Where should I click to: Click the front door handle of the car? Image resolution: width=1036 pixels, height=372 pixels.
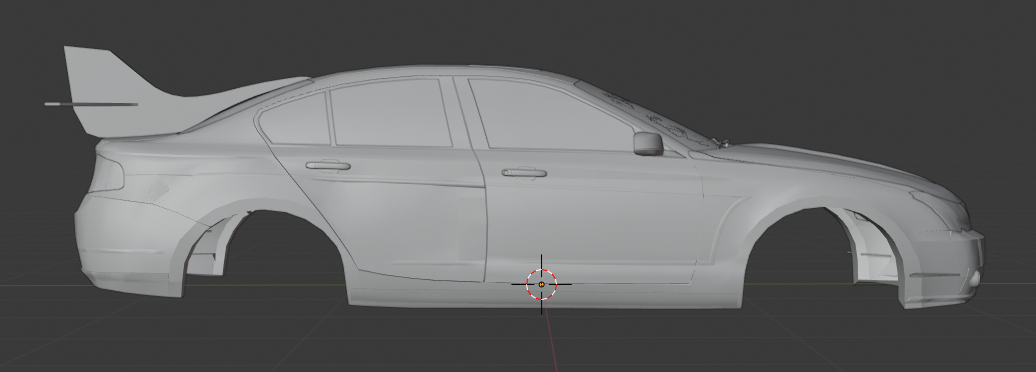[524, 173]
